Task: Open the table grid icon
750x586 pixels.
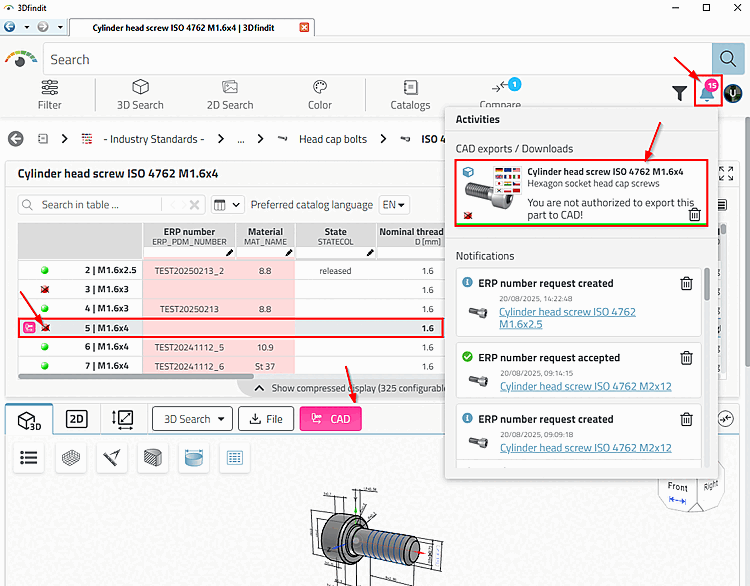Action: click(234, 458)
